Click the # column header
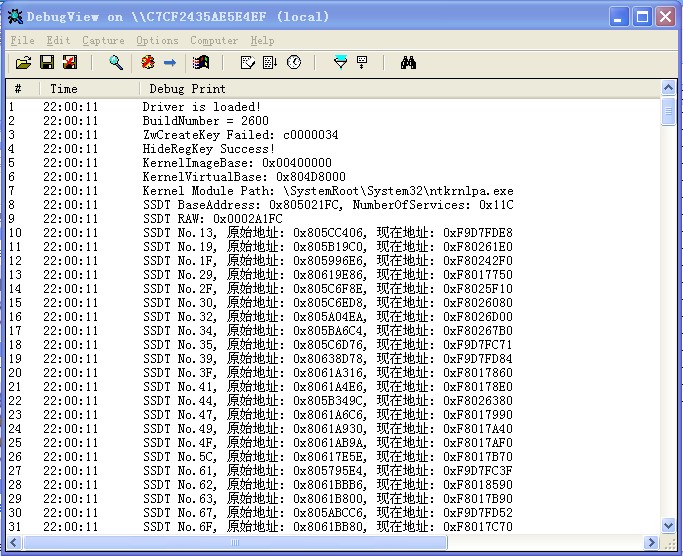Viewport: 683px width, 556px height. pos(23,89)
